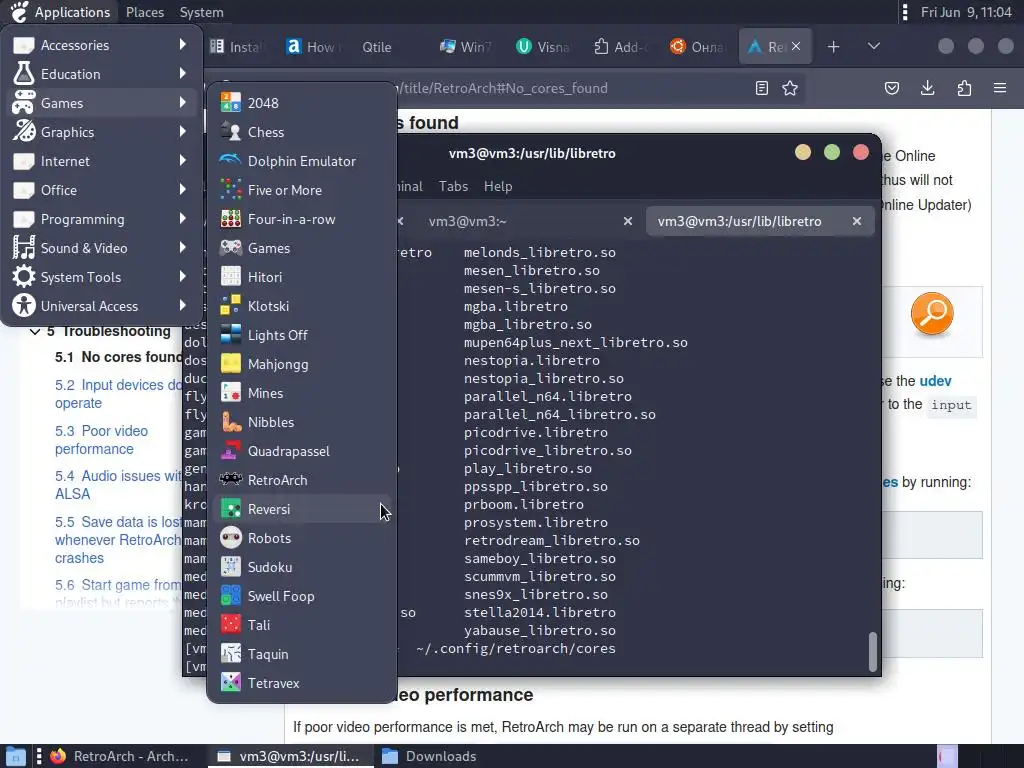Expand the System Tools category
Viewport: 1024px width, 768px height.
tap(101, 277)
